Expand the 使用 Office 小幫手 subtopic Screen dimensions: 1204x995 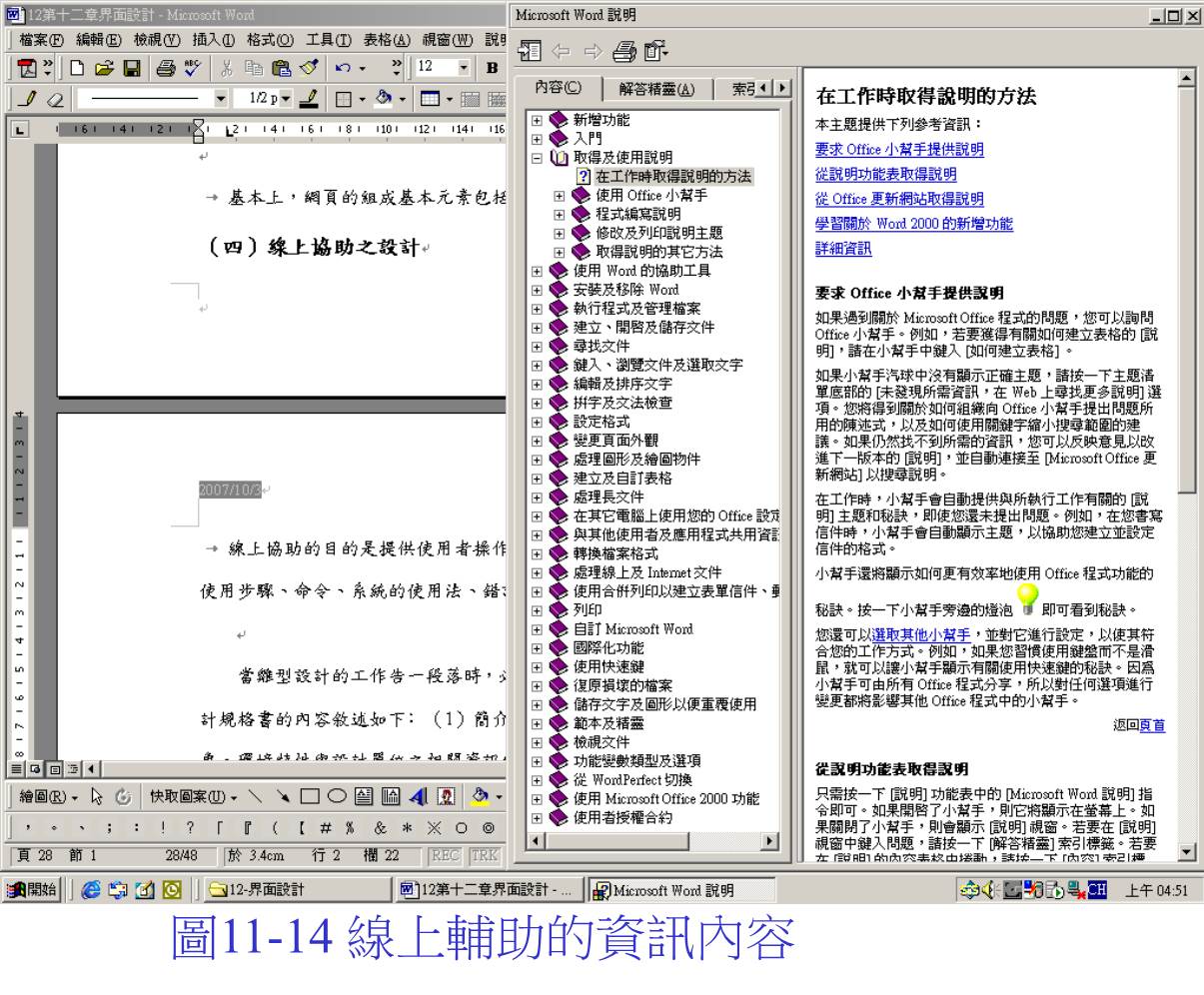click(x=560, y=196)
